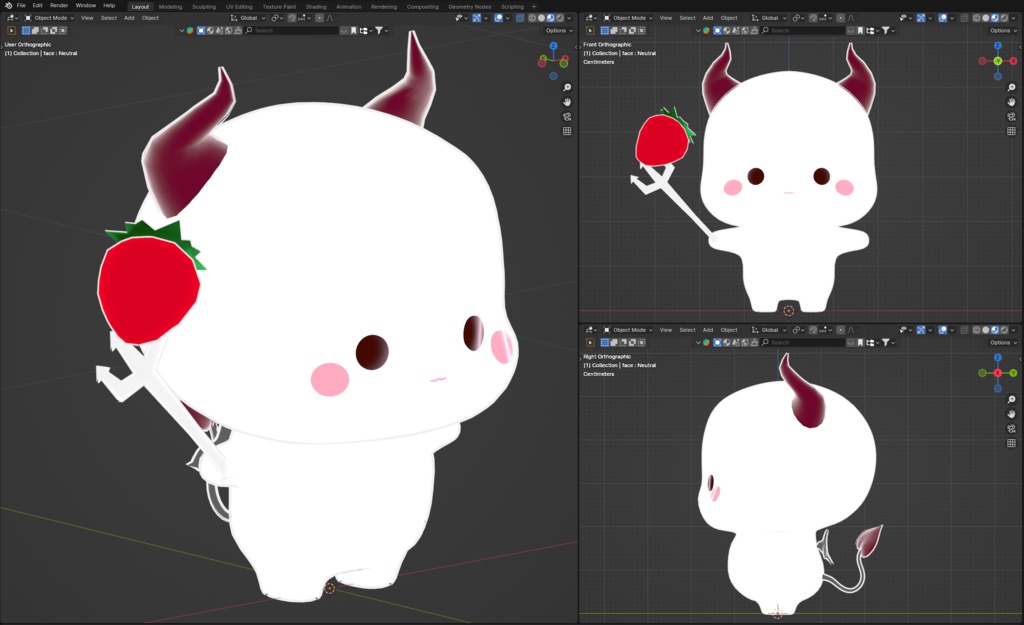Select Material Preview shading icon

point(550,17)
